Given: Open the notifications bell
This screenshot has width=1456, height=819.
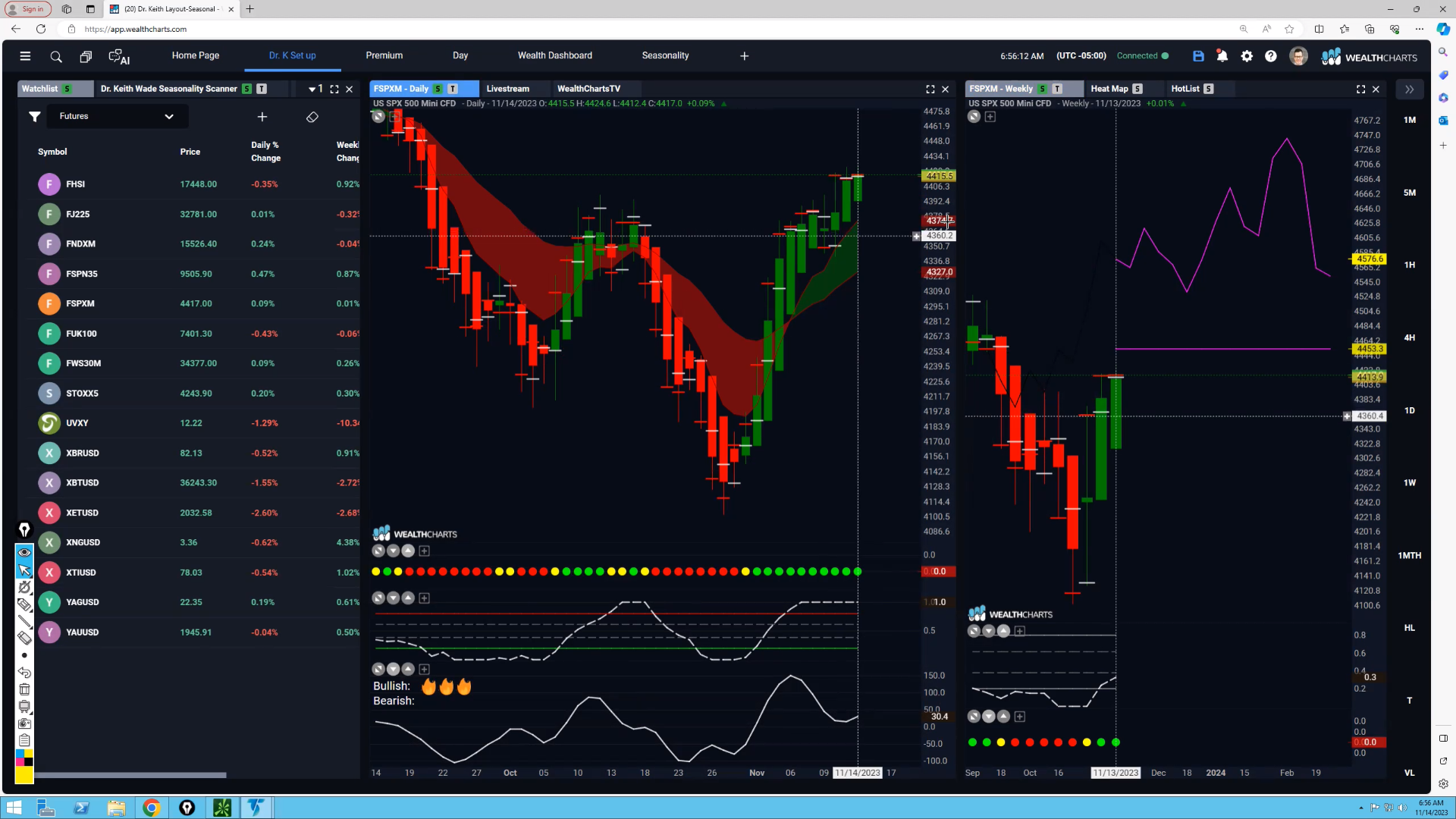Looking at the screenshot, I should [1222, 56].
